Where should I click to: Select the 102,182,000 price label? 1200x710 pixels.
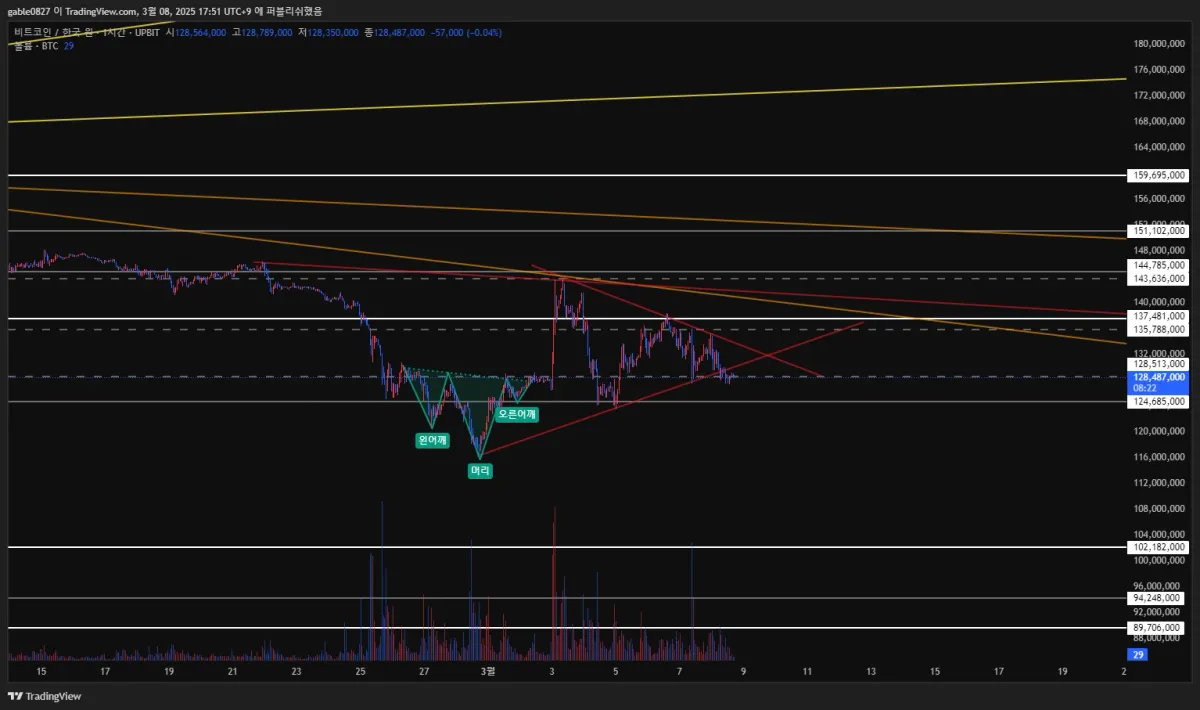tap(1158, 547)
